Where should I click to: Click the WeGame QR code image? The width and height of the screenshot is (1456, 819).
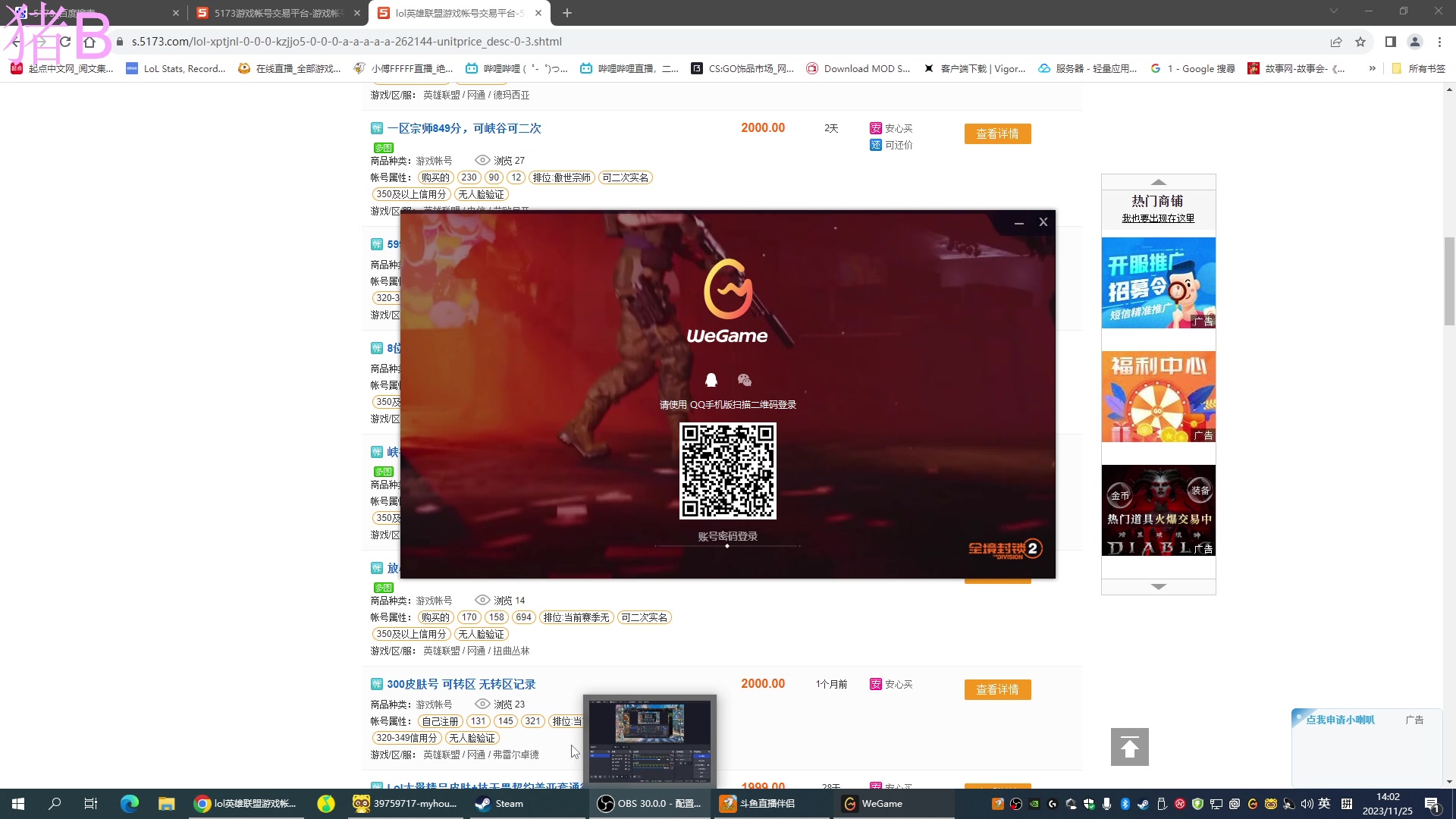[727, 471]
